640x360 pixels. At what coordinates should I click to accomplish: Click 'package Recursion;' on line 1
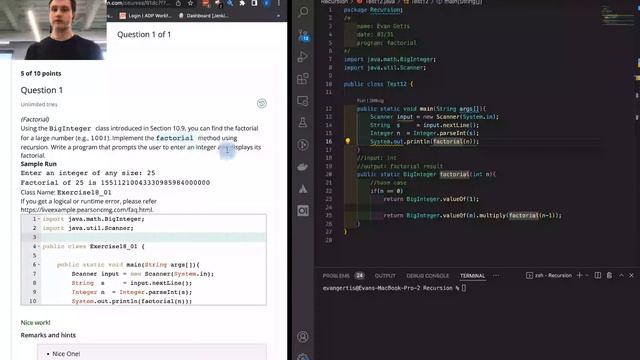373,10
